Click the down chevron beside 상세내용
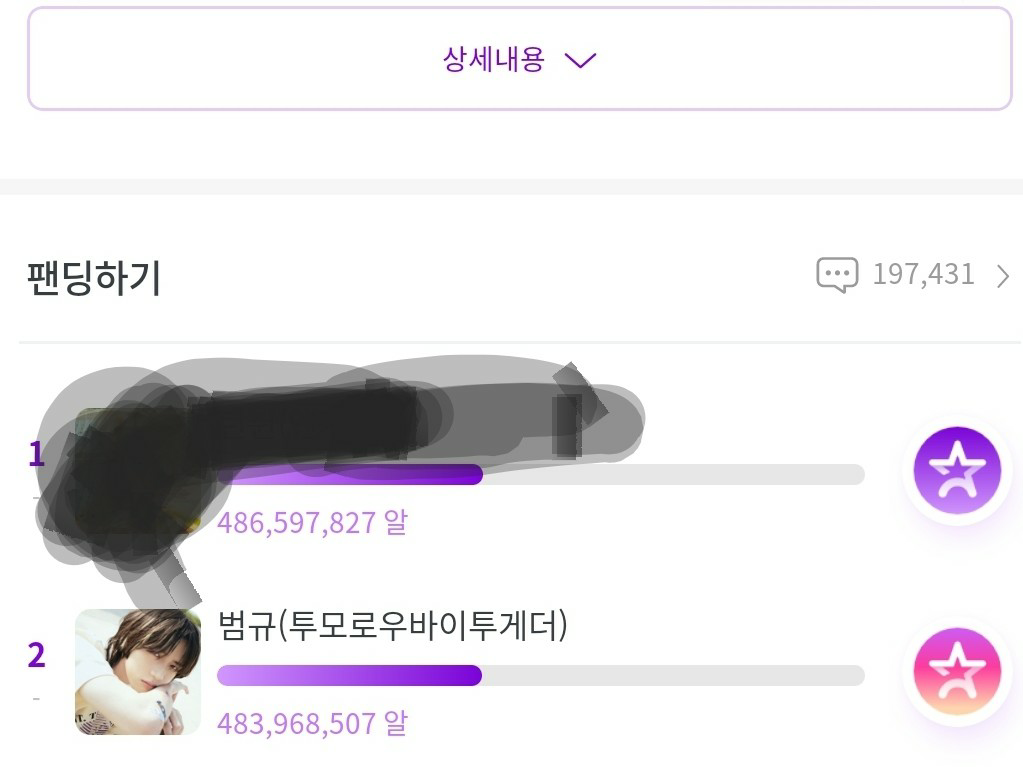The width and height of the screenshot is (1023, 767). 580,60
